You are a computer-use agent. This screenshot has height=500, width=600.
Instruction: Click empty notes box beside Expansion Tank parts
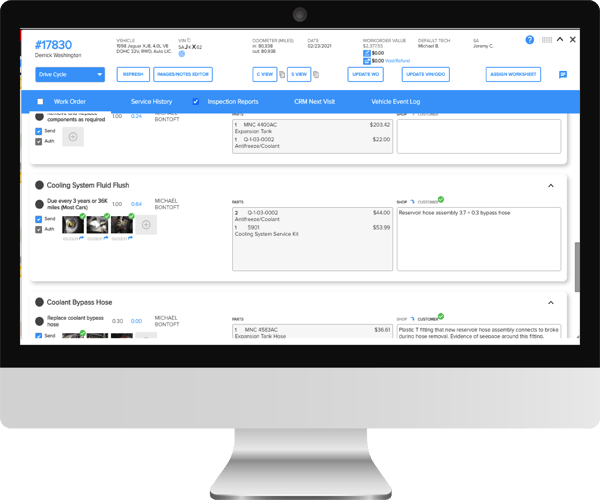479,137
